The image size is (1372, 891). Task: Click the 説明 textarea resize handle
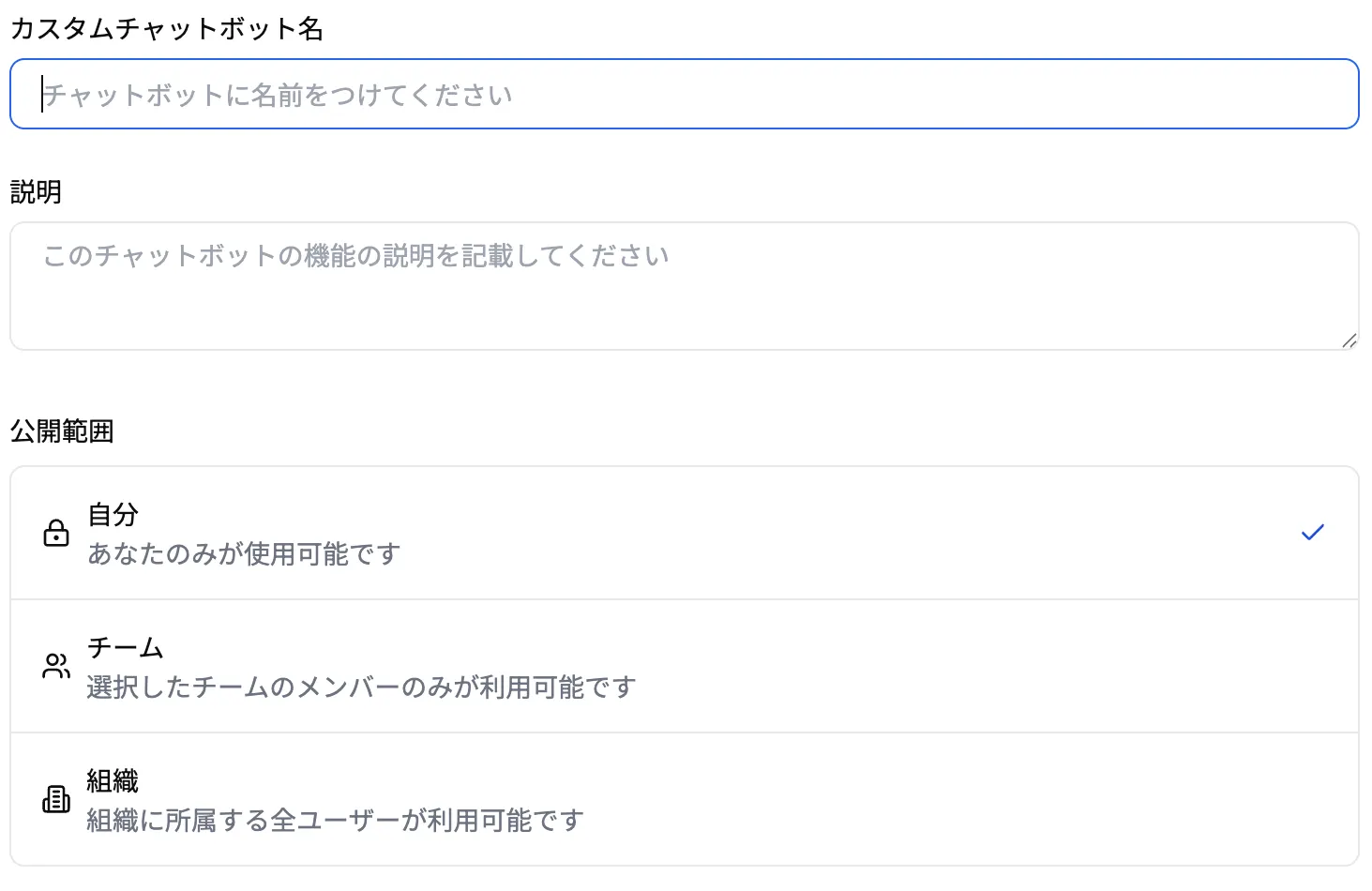click(1349, 340)
